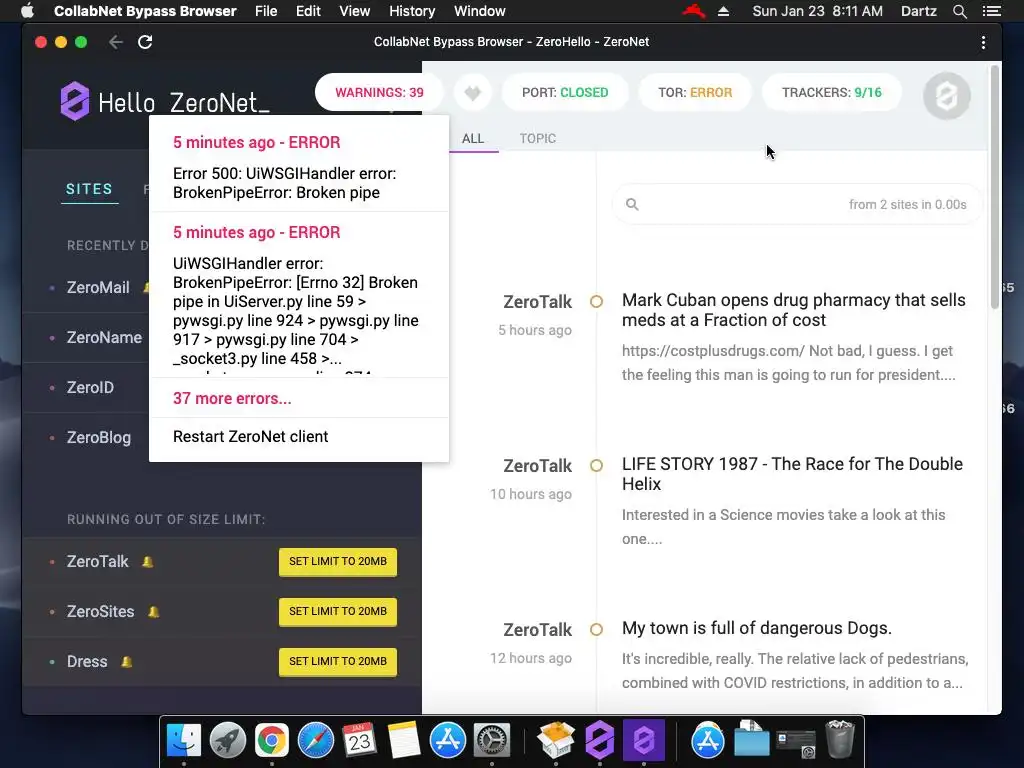The height and width of the screenshot is (768, 1024).
Task: Click the PORT: CLOSED status pill
Action: [565, 93]
